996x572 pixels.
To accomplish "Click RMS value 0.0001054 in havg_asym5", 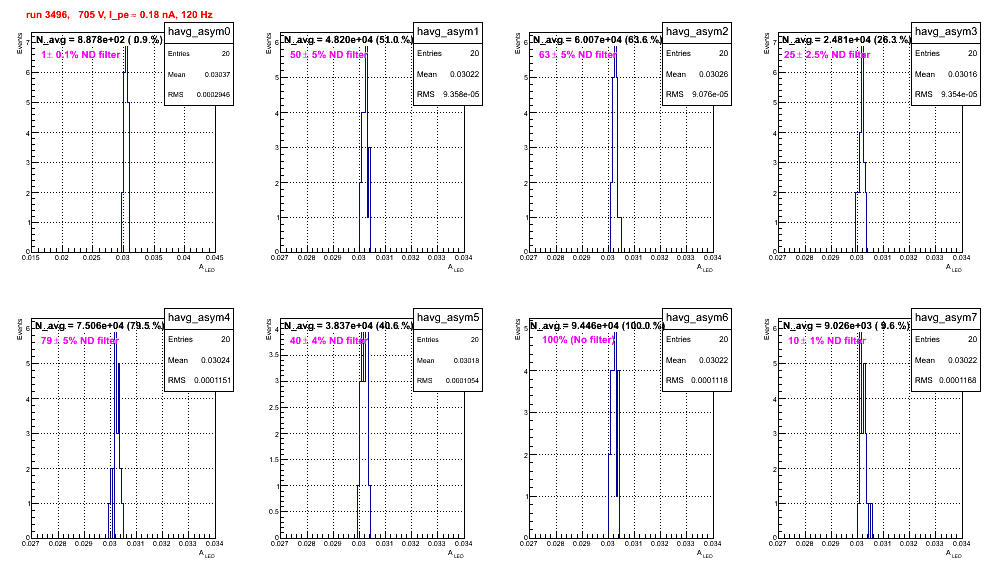I will click(462, 381).
